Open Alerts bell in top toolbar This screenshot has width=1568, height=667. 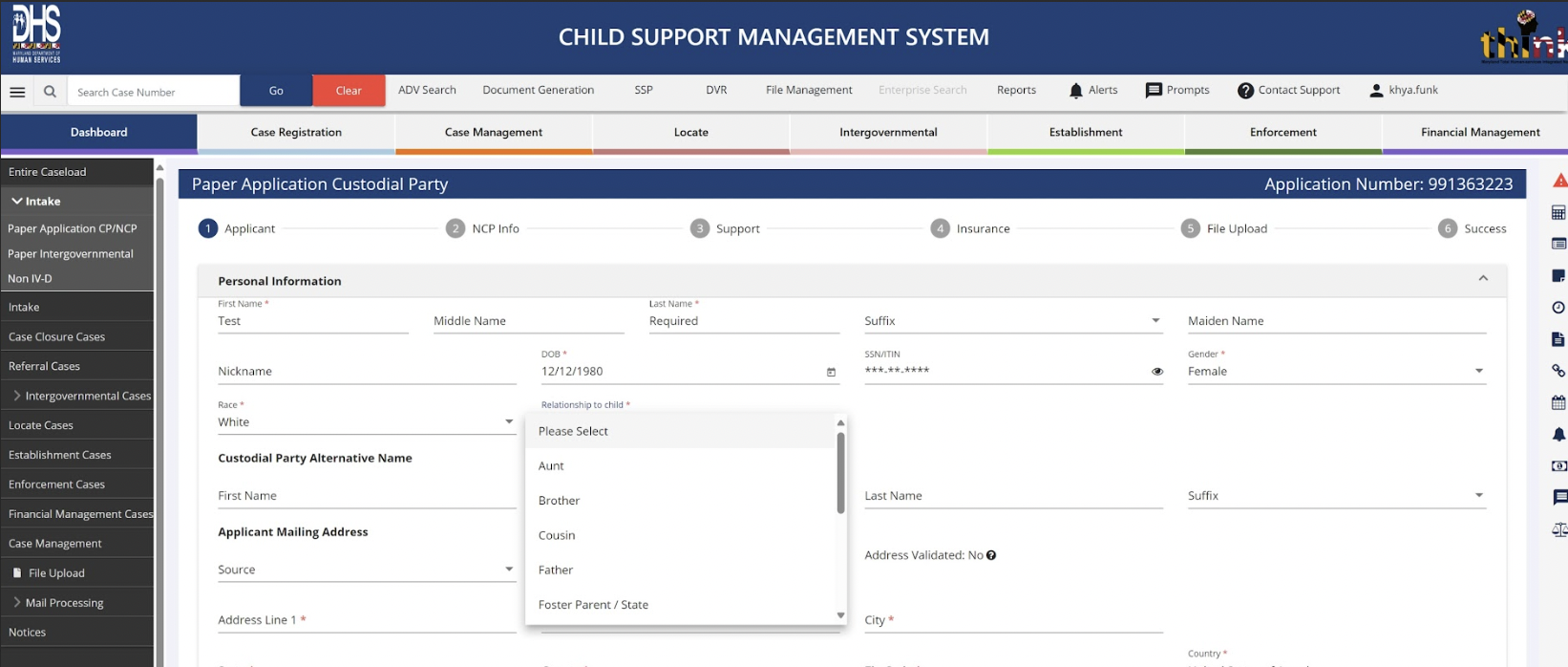pos(1076,91)
